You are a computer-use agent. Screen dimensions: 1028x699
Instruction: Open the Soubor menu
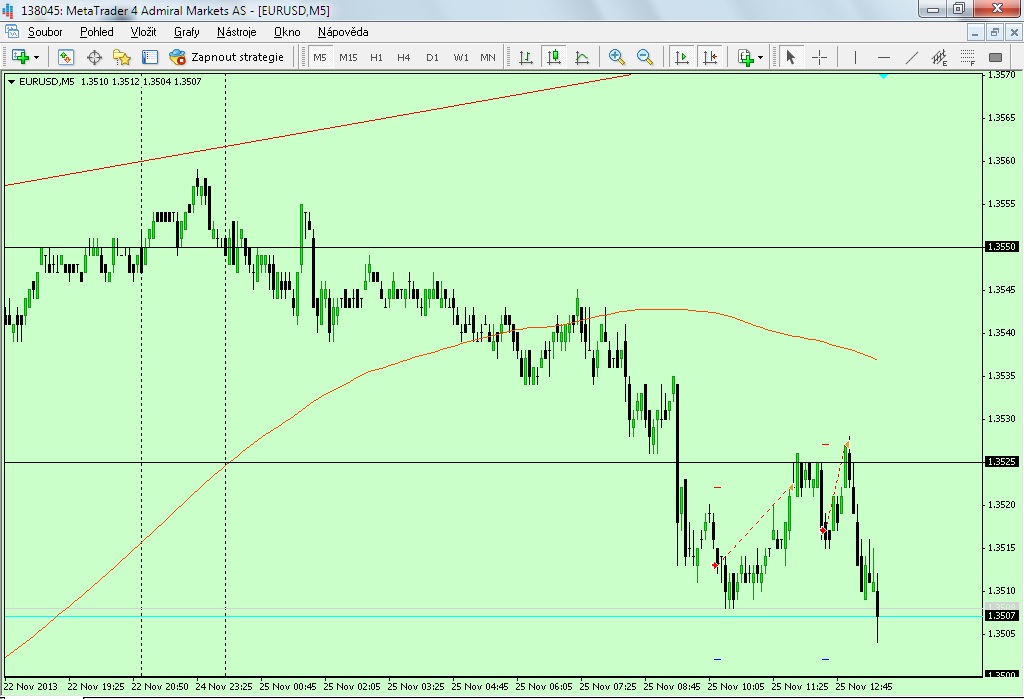point(45,31)
